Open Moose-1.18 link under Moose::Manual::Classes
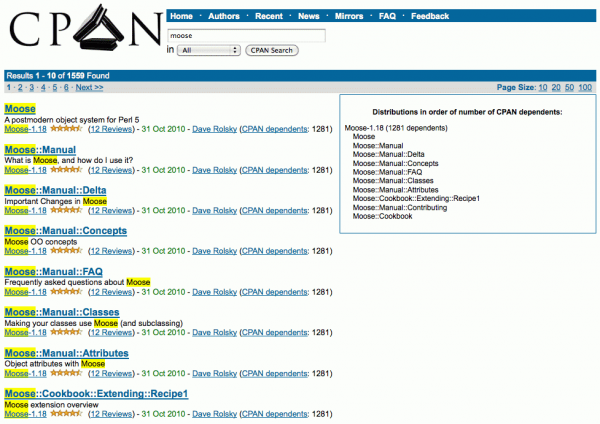Image resolution: width=600 pixels, height=424 pixels. pos(25,333)
